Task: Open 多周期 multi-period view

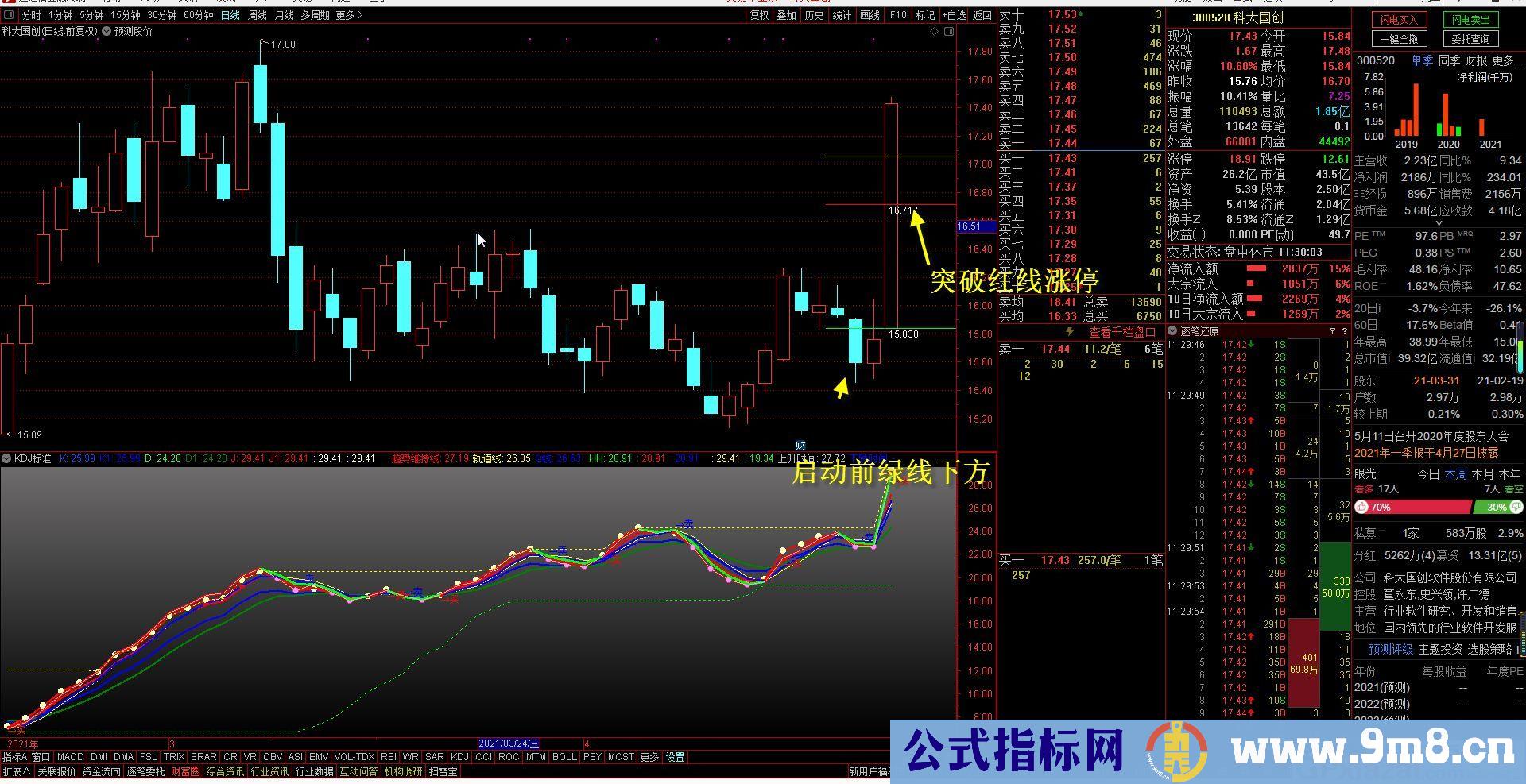Action: point(315,15)
